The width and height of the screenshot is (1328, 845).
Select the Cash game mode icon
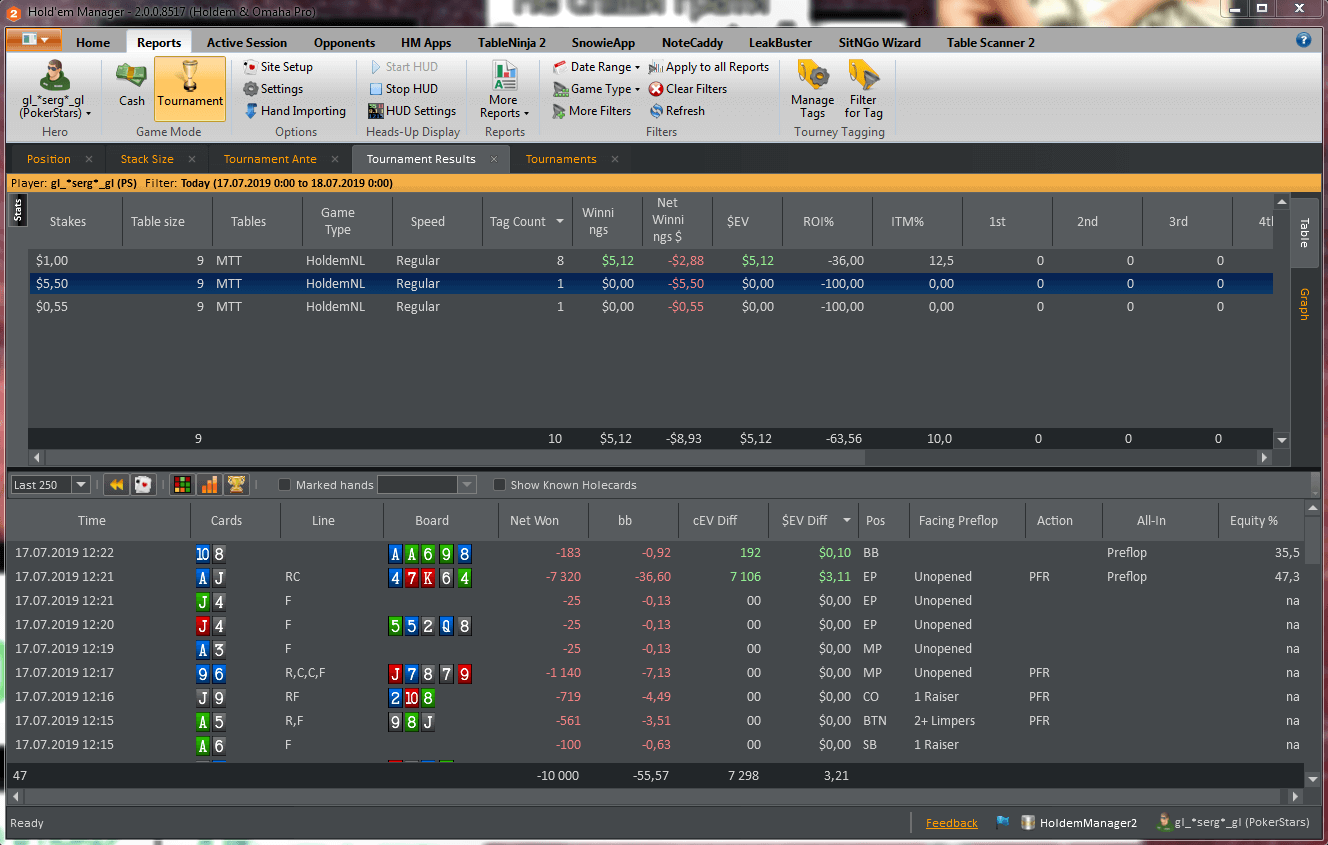click(x=132, y=85)
